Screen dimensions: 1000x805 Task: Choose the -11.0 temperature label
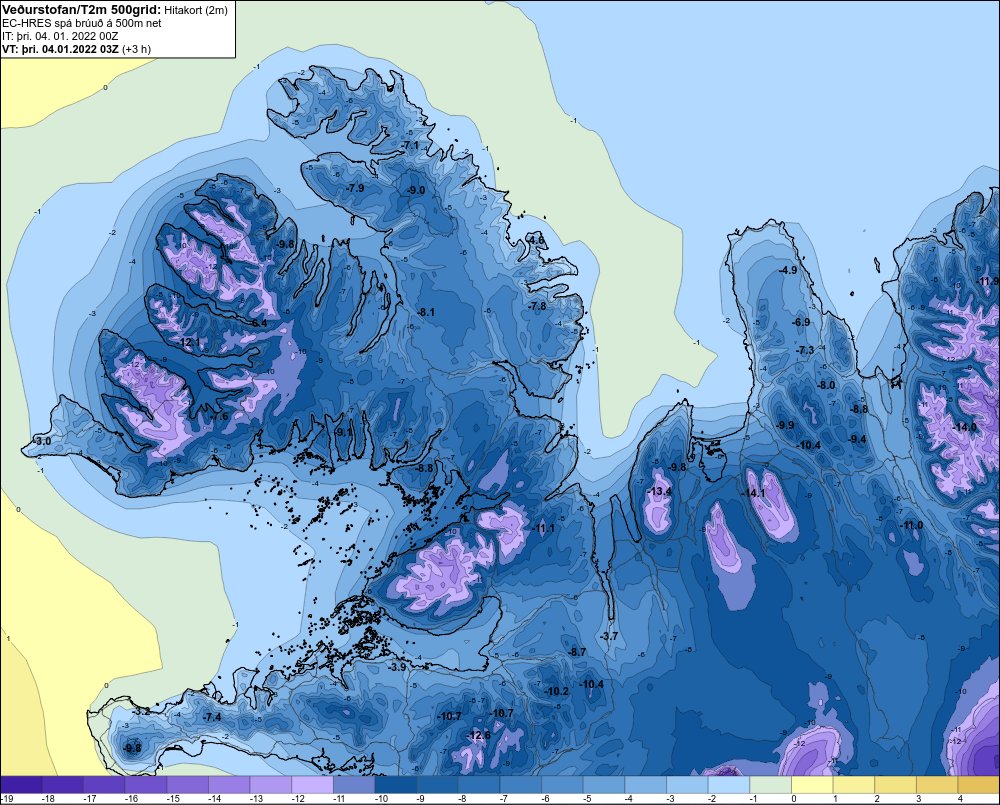pyautogui.click(x=911, y=525)
